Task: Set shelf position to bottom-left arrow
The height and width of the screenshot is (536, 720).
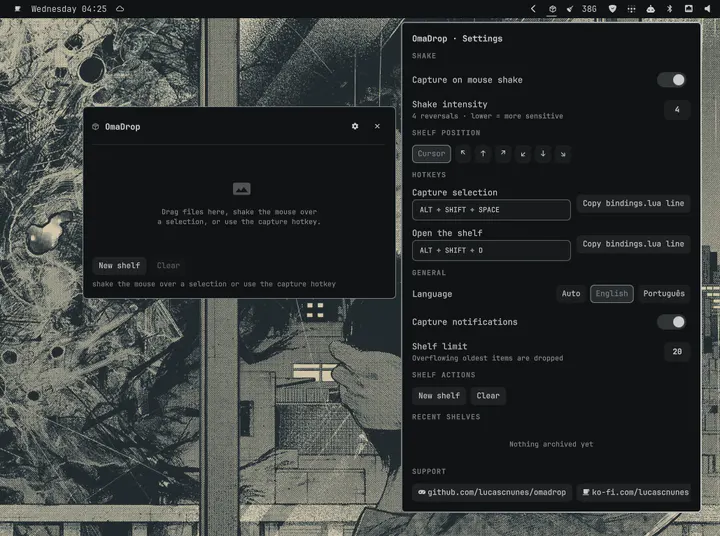Action: (x=523, y=154)
